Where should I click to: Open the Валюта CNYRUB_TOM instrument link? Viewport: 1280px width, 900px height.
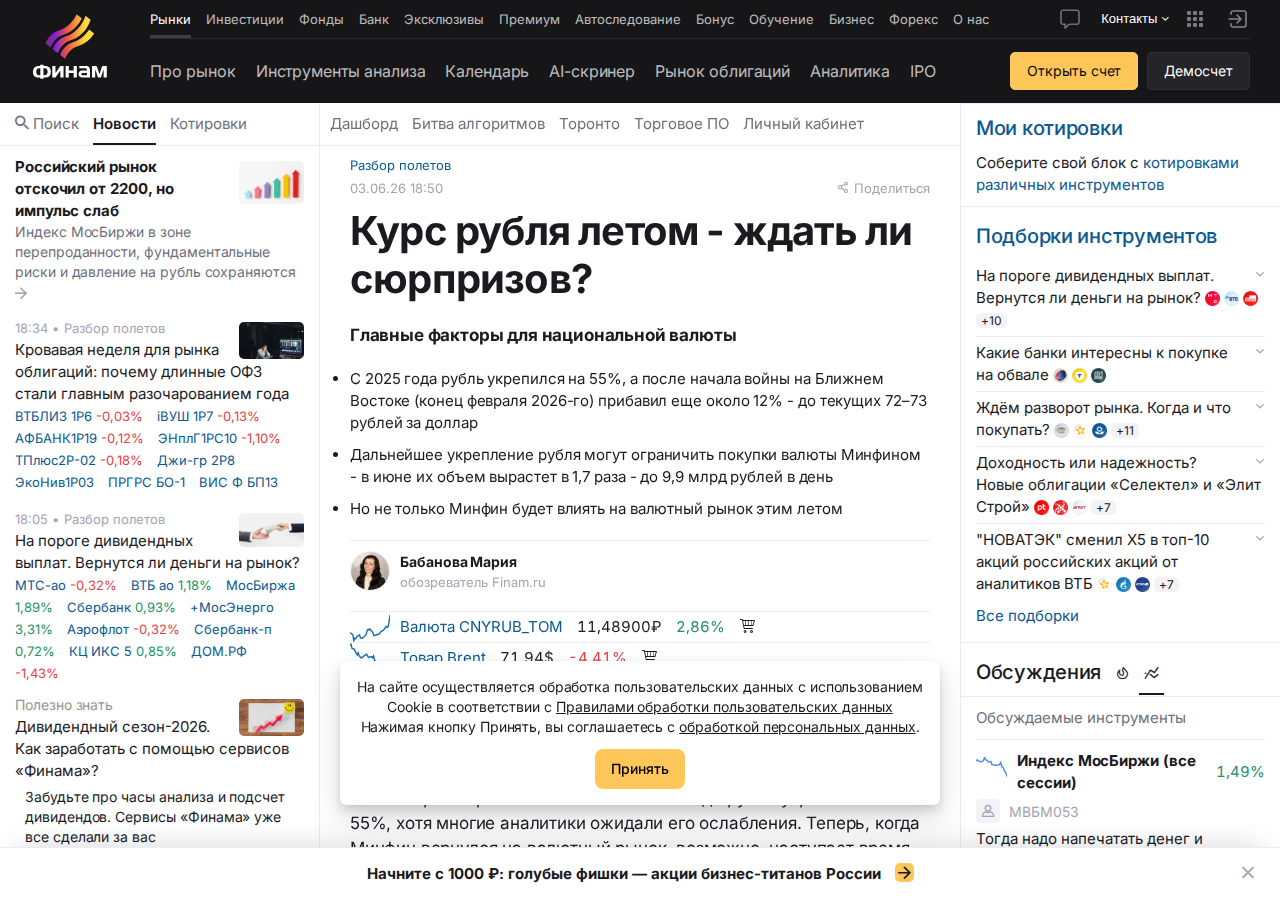481,627
